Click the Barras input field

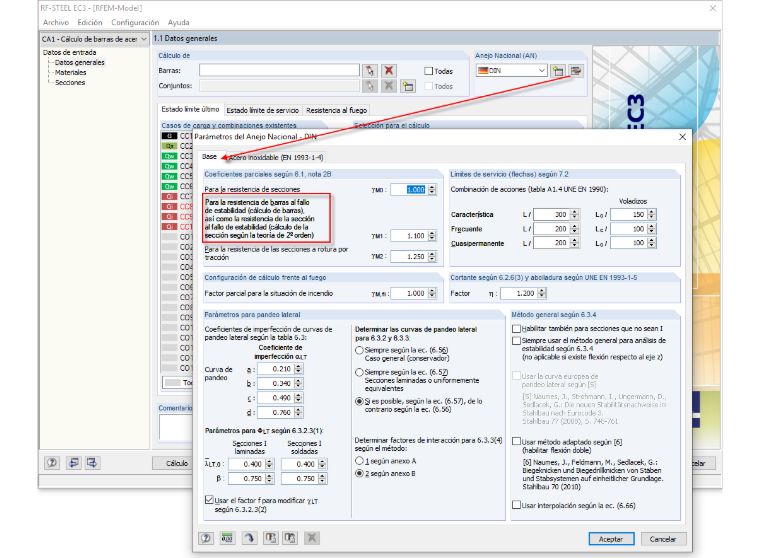click(279, 71)
